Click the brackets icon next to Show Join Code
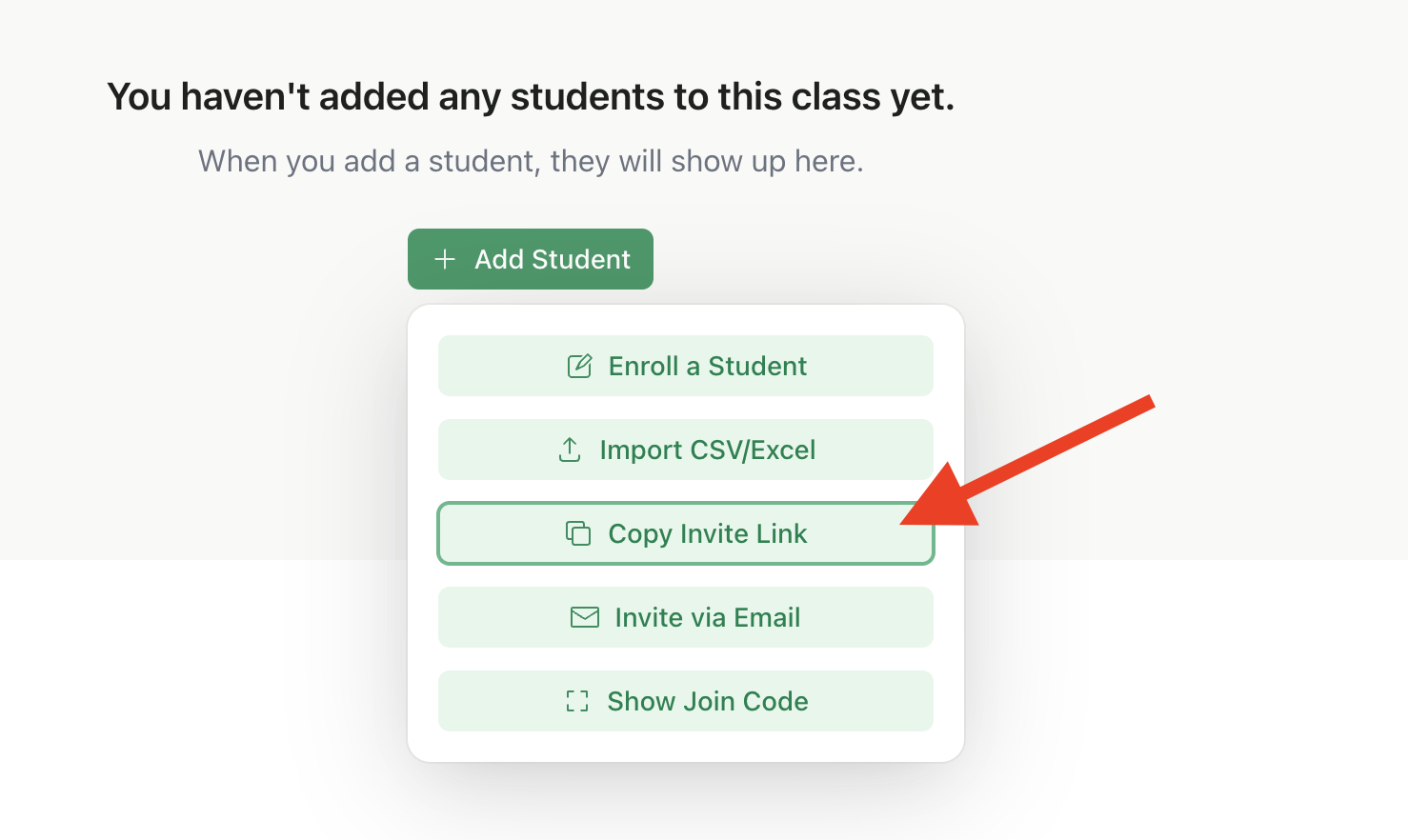Image resolution: width=1408 pixels, height=840 pixels. point(577,701)
